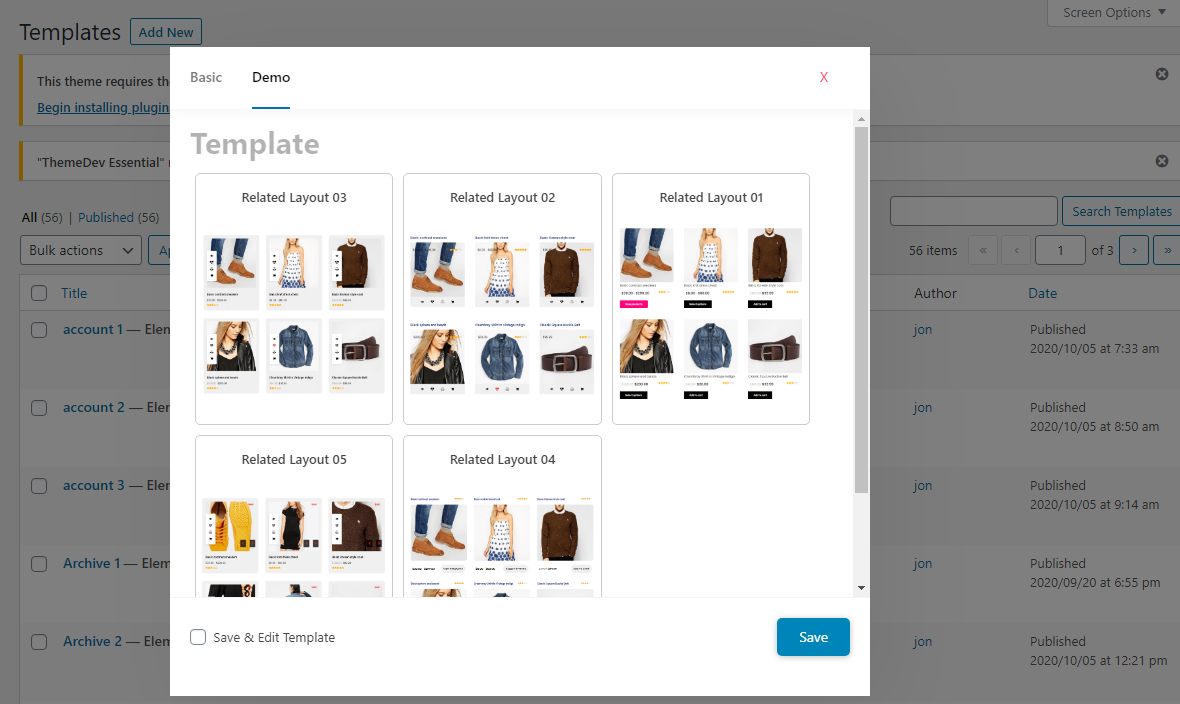Click the Add New button
1180x704 pixels.
[166, 32]
